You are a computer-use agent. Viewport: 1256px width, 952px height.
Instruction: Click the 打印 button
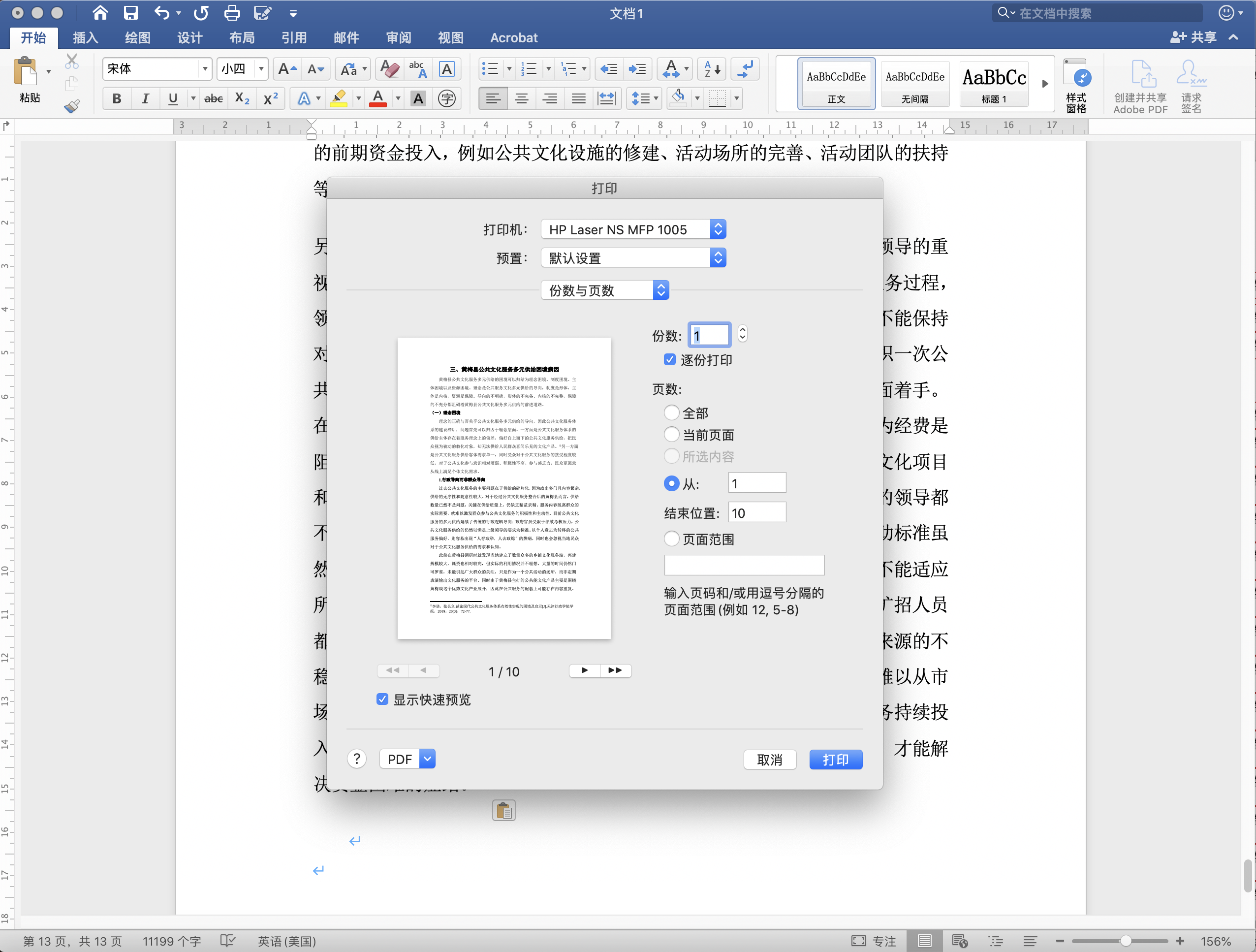click(835, 760)
